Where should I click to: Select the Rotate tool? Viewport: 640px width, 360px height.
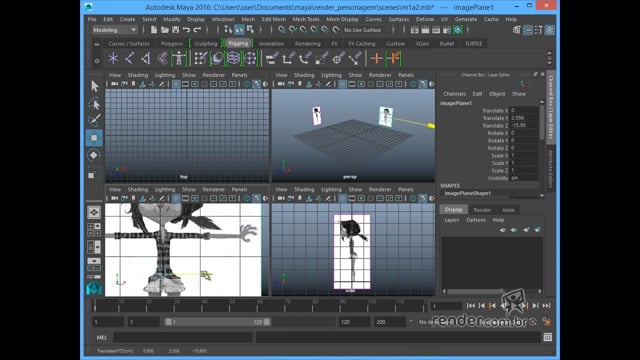click(x=94, y=155)
